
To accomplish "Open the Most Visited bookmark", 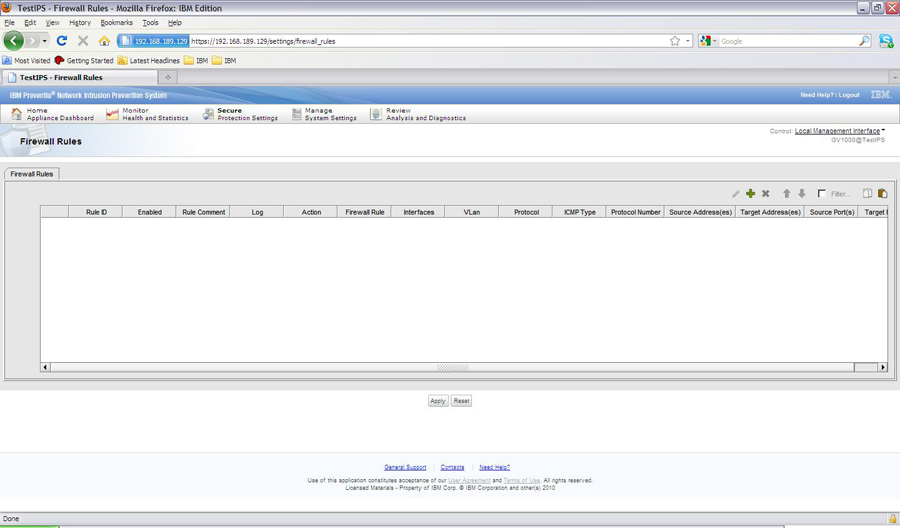I will (x=26, y=60).
